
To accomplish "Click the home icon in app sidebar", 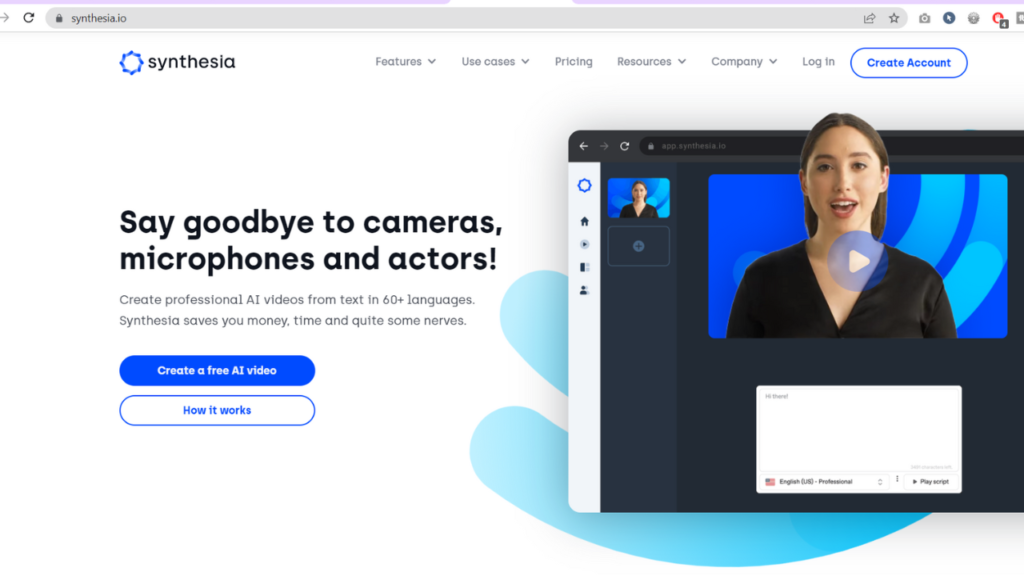I will pyautogui.click(x=584, y=221).
